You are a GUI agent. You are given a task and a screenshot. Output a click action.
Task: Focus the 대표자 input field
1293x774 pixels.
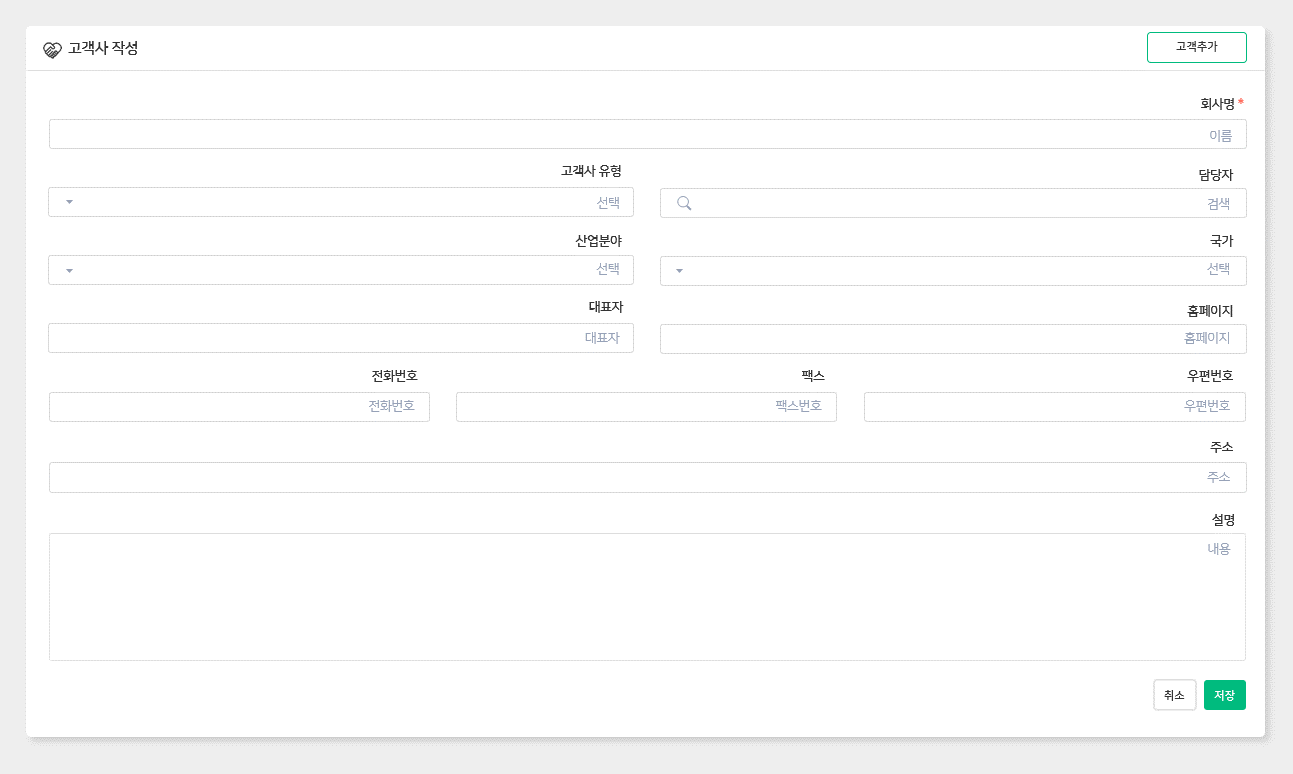(x=341, y=338)
